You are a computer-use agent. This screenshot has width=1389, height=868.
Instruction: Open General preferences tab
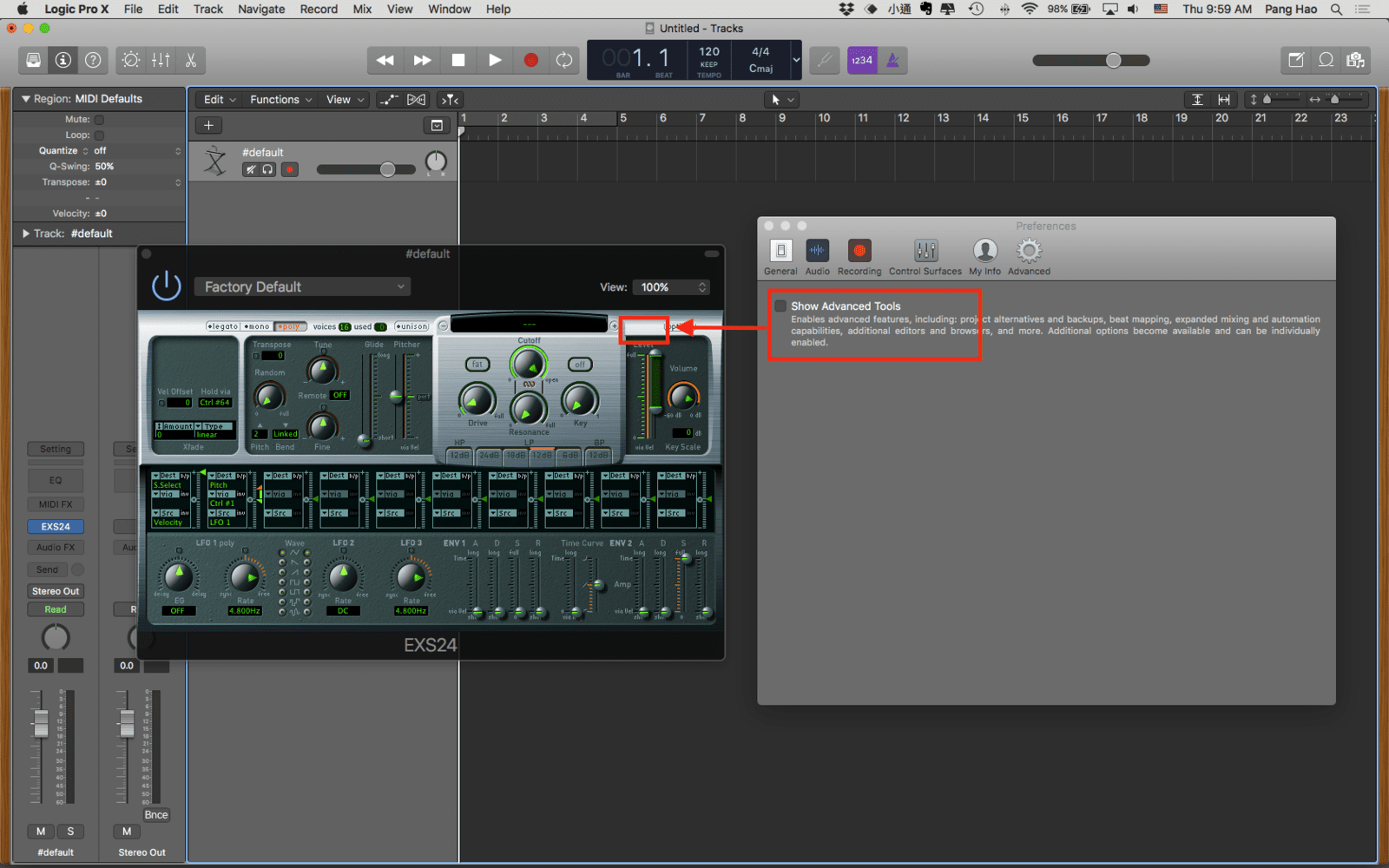pos(780,257)
